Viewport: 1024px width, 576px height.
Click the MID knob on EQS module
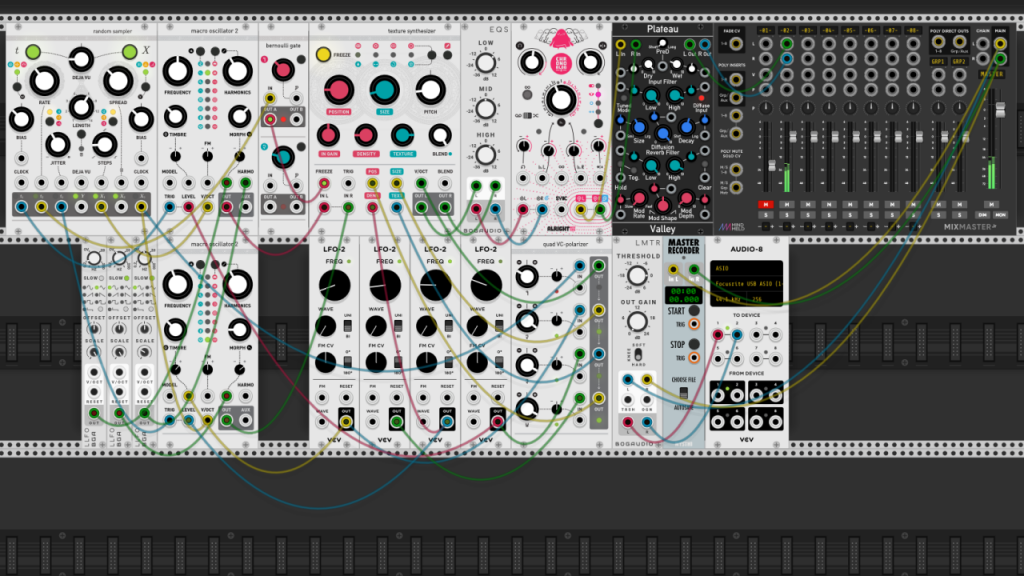485,109
